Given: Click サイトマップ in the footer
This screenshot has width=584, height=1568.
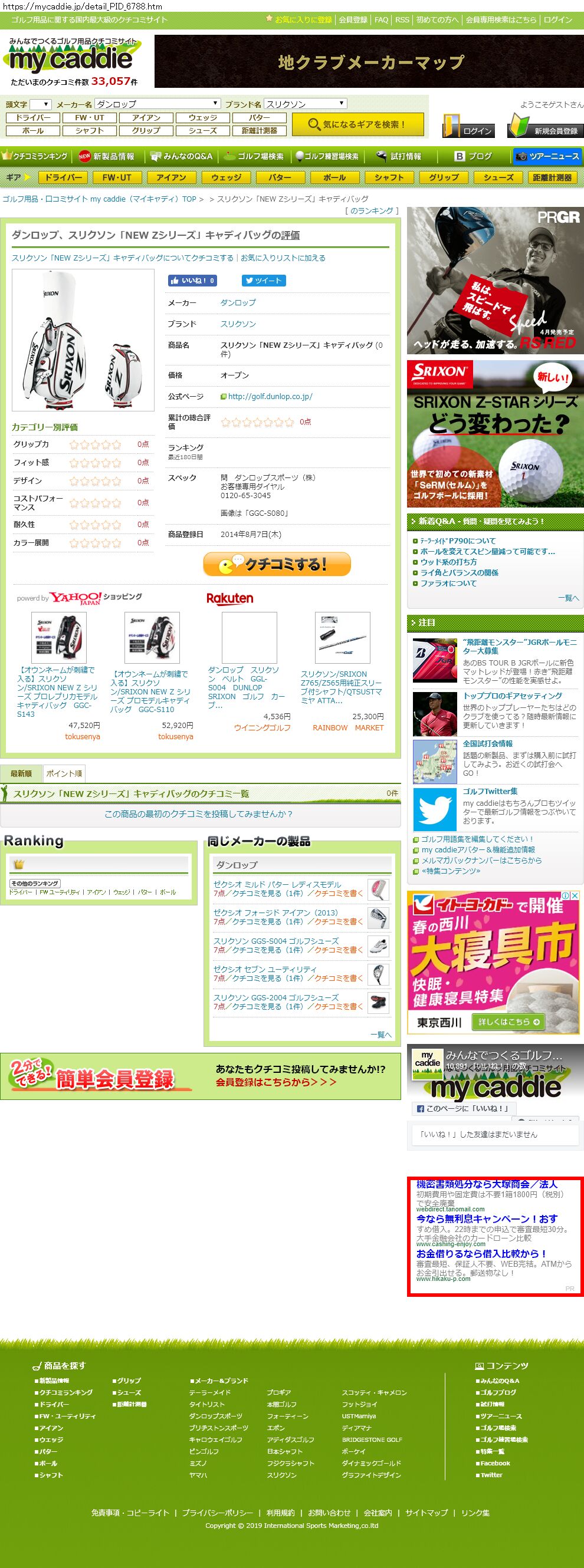Looking at the screenshot, I should pyautogui.click(x=426, y=1513).
